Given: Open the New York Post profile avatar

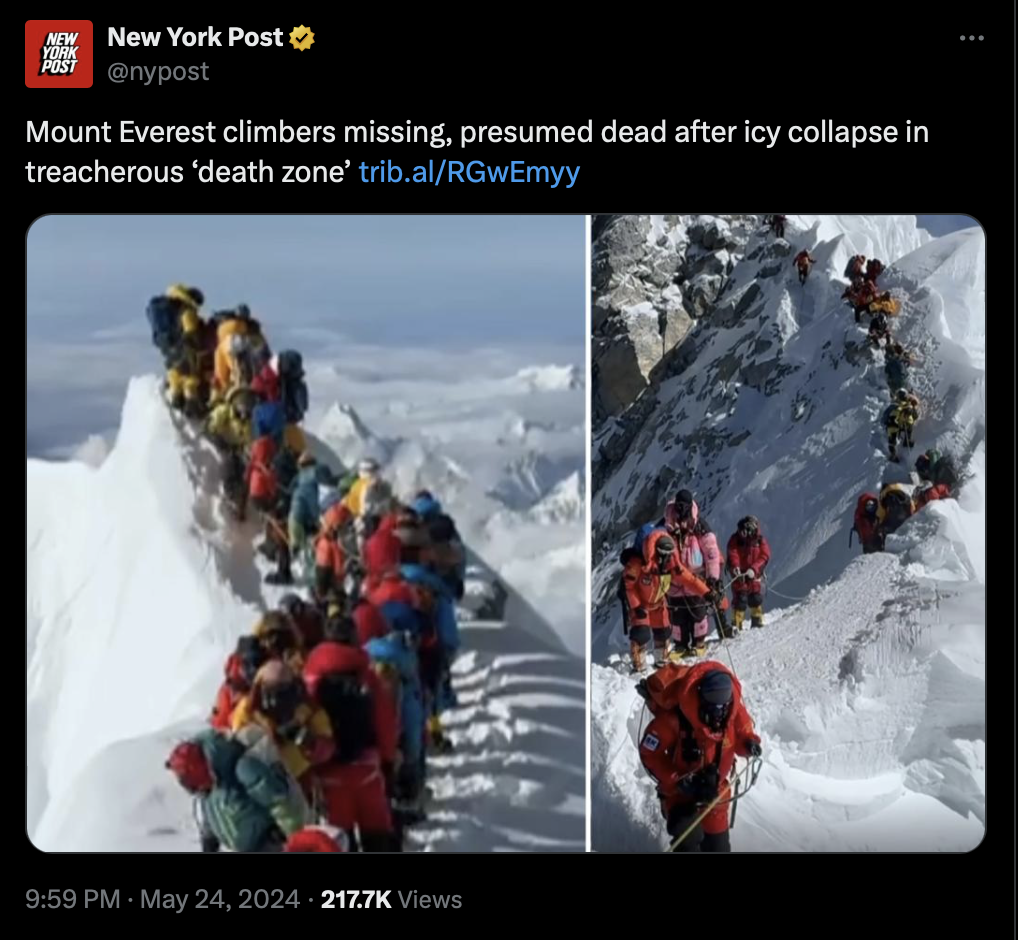Looking at the screenshot, I should tap(58, 54).
